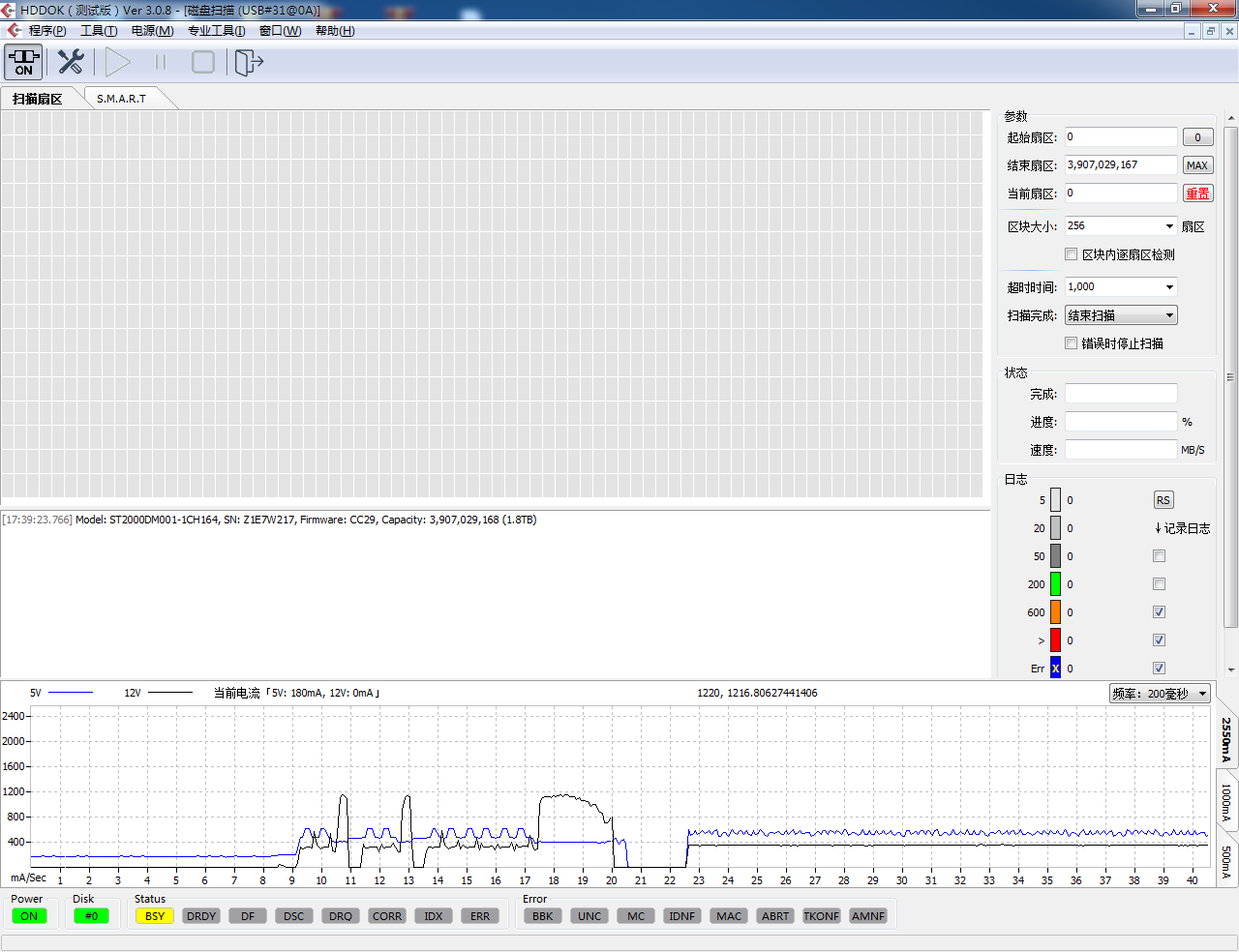Click the 当前扇区 current sector input field
This screenshot has height=952, width=1239.
coord(1121,193)
